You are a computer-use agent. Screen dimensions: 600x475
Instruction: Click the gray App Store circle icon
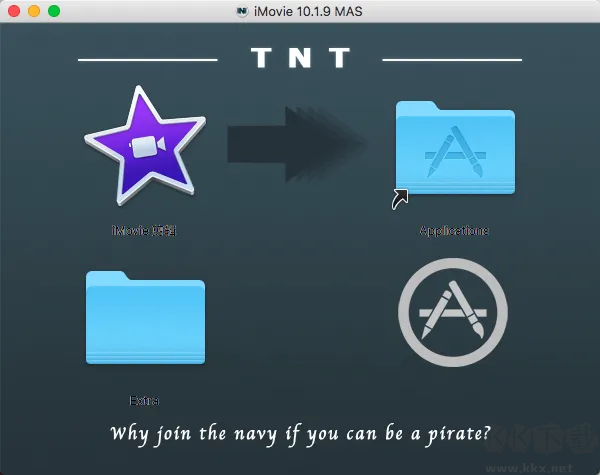click(x=453, y=312)
